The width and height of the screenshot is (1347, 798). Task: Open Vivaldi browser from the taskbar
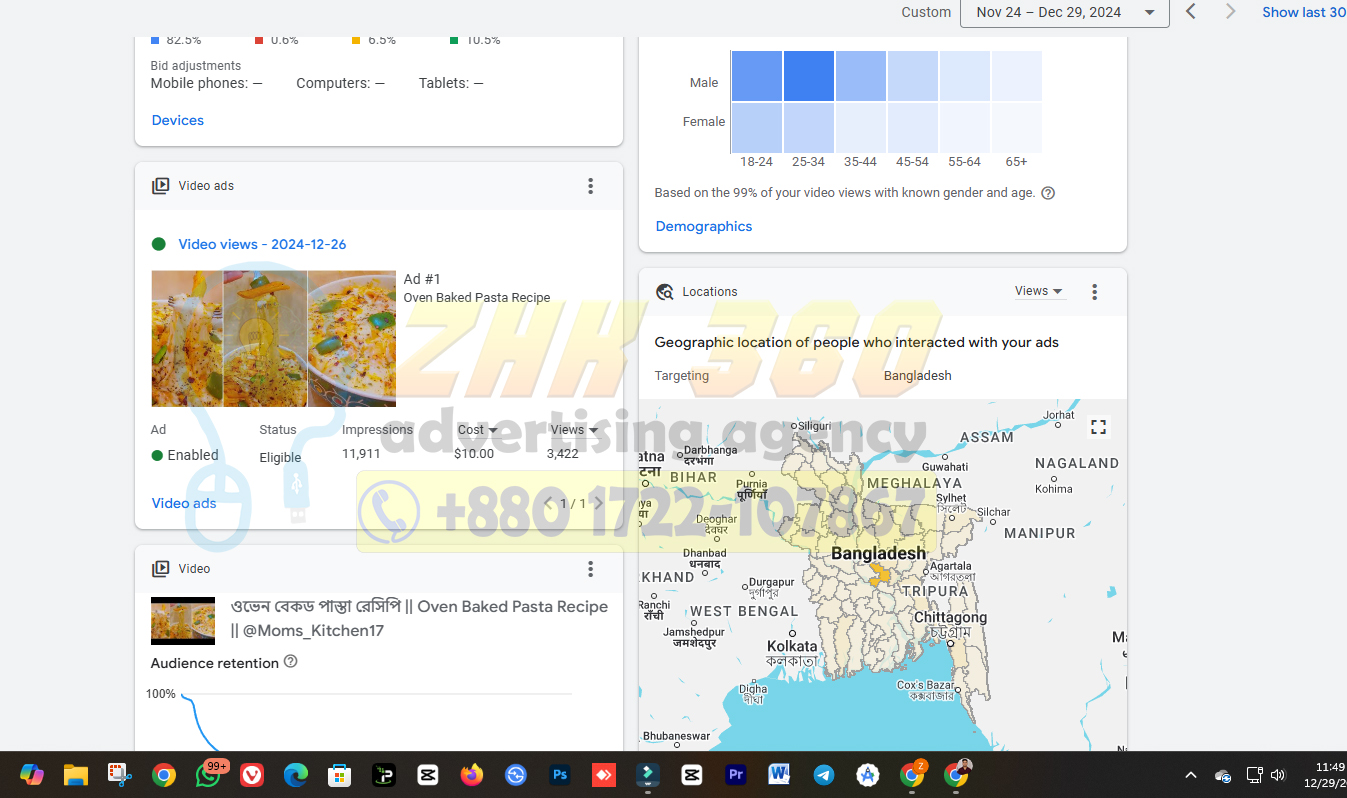tap(252, 775)
